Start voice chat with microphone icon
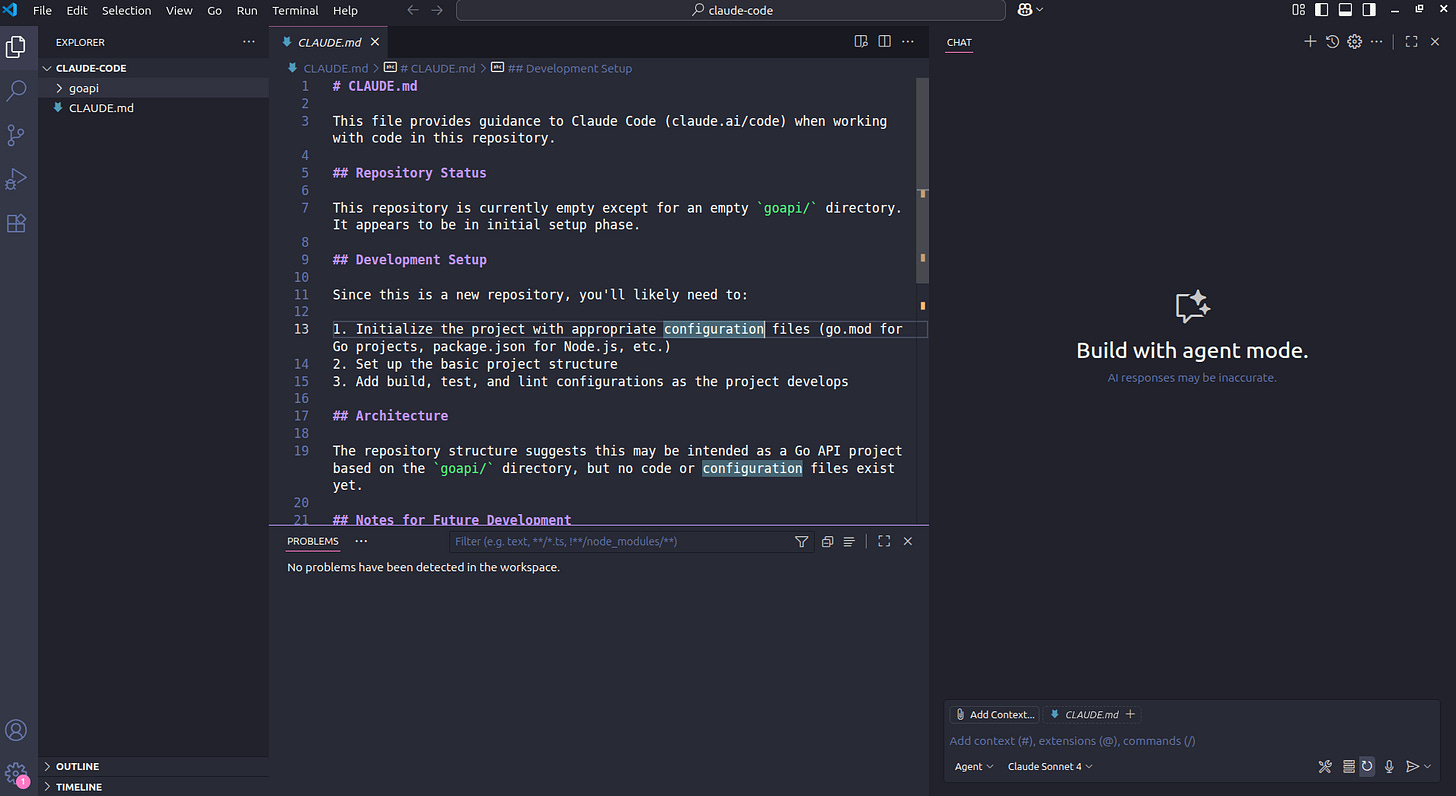1456x796 pixels. pos(1389,767)
